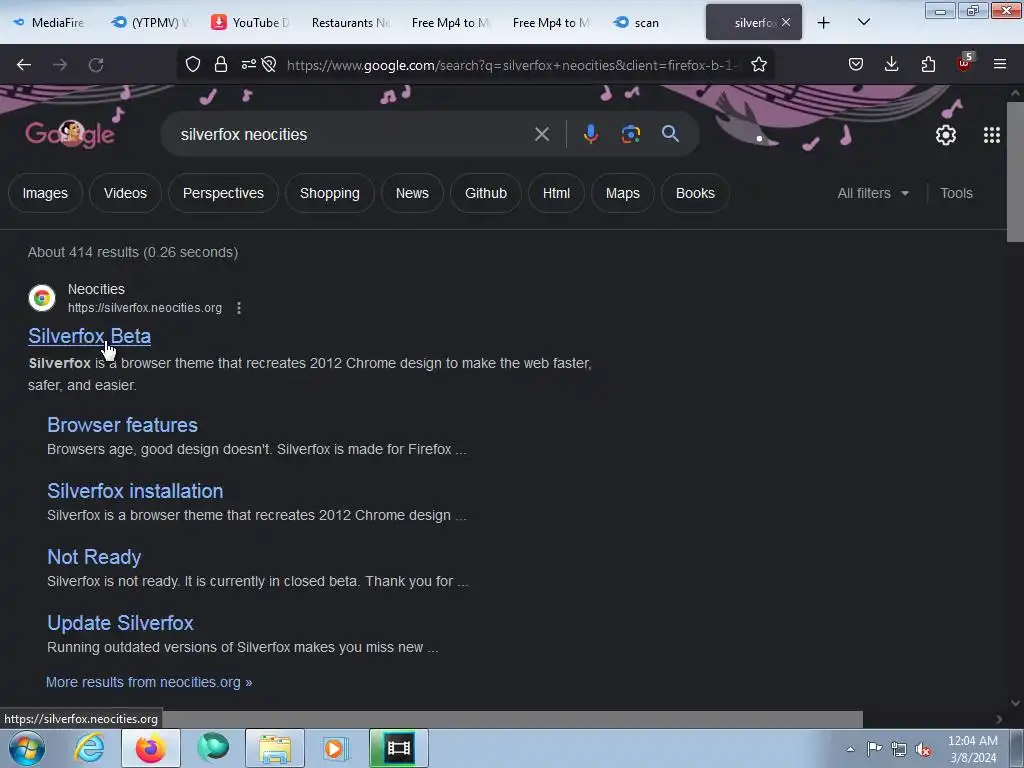Open the Update Silverfox sublink
This screenshot has width=1024, height=768.
[x=120, y=623]
